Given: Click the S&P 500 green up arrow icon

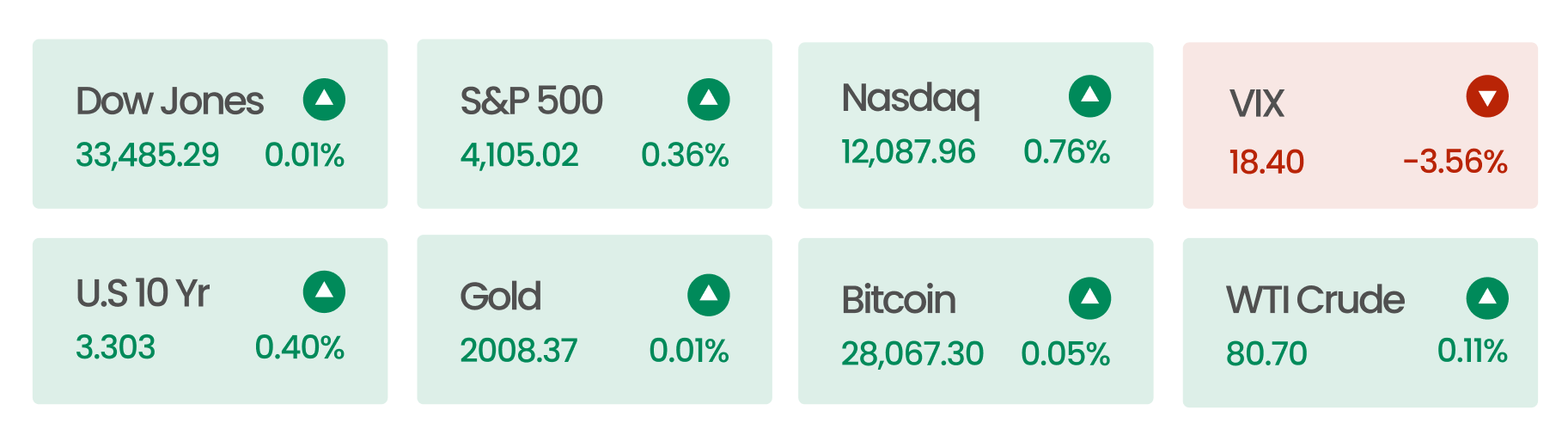Looking at the screenshot, I should 709,100.
